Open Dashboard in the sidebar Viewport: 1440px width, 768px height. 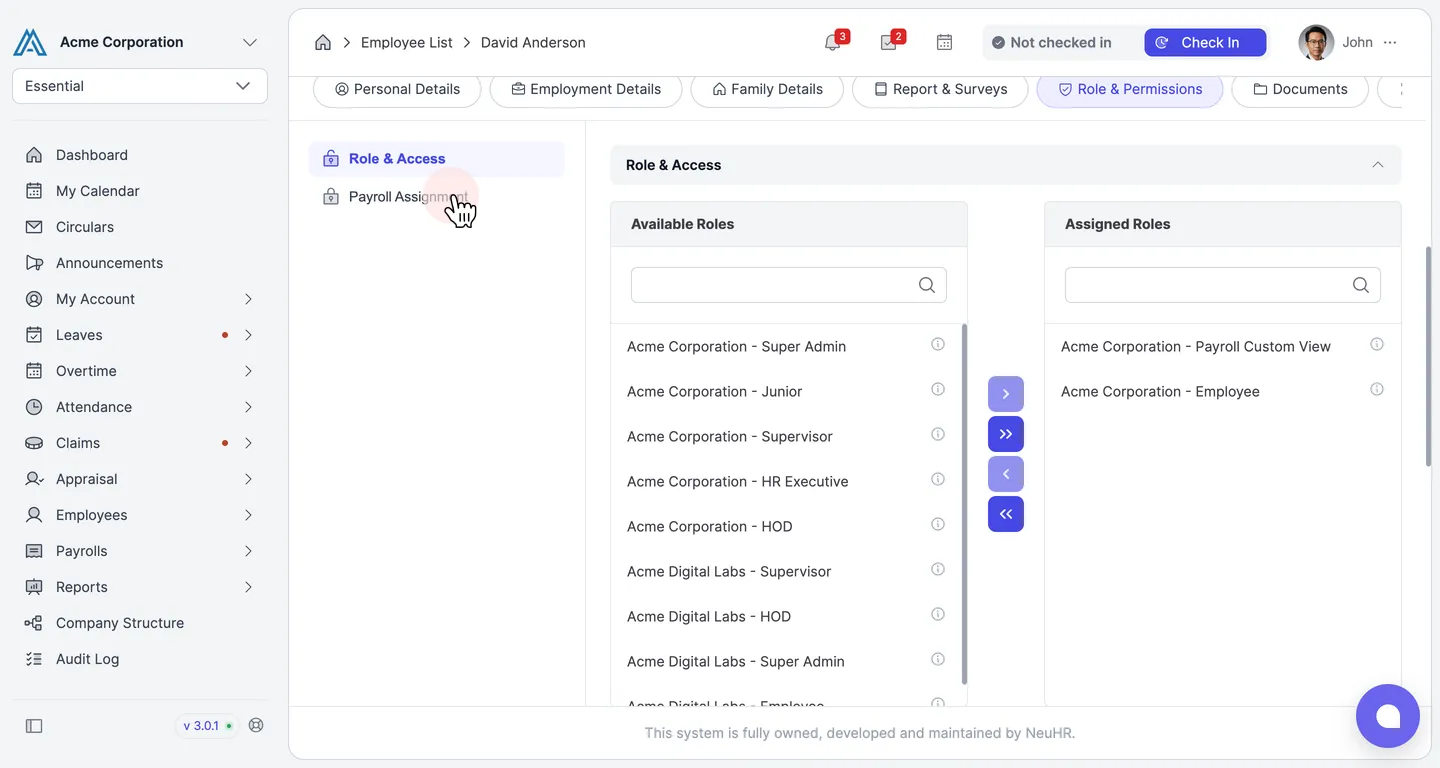click(140, 155)
